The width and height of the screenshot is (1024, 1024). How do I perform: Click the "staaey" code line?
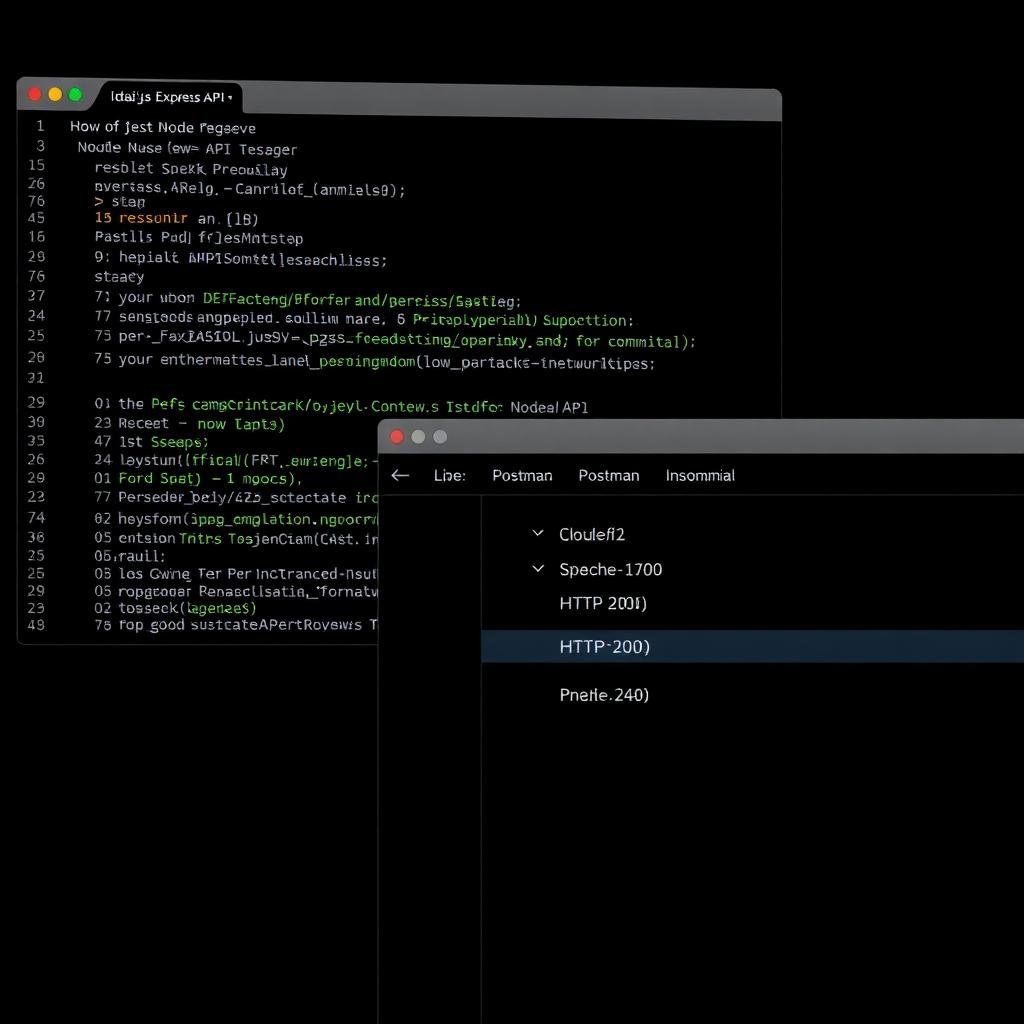tap(119, 277)
